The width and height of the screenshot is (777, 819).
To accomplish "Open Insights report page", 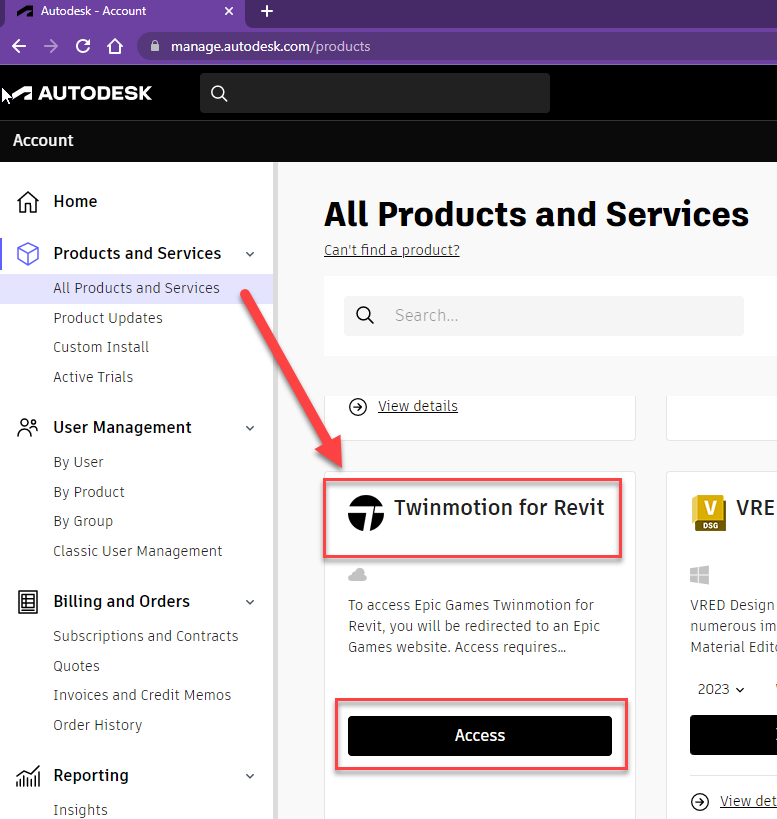I will pos(80,810).
